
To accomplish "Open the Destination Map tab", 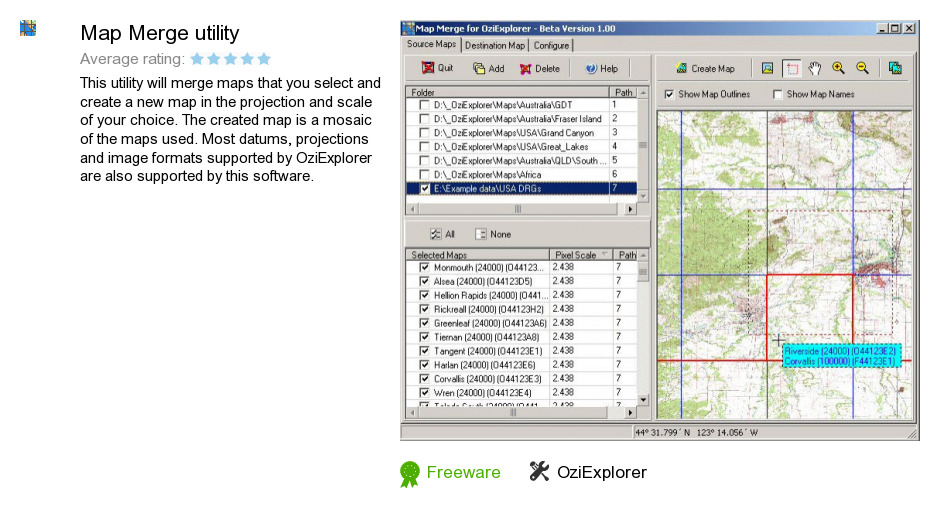I will (495, 46).
